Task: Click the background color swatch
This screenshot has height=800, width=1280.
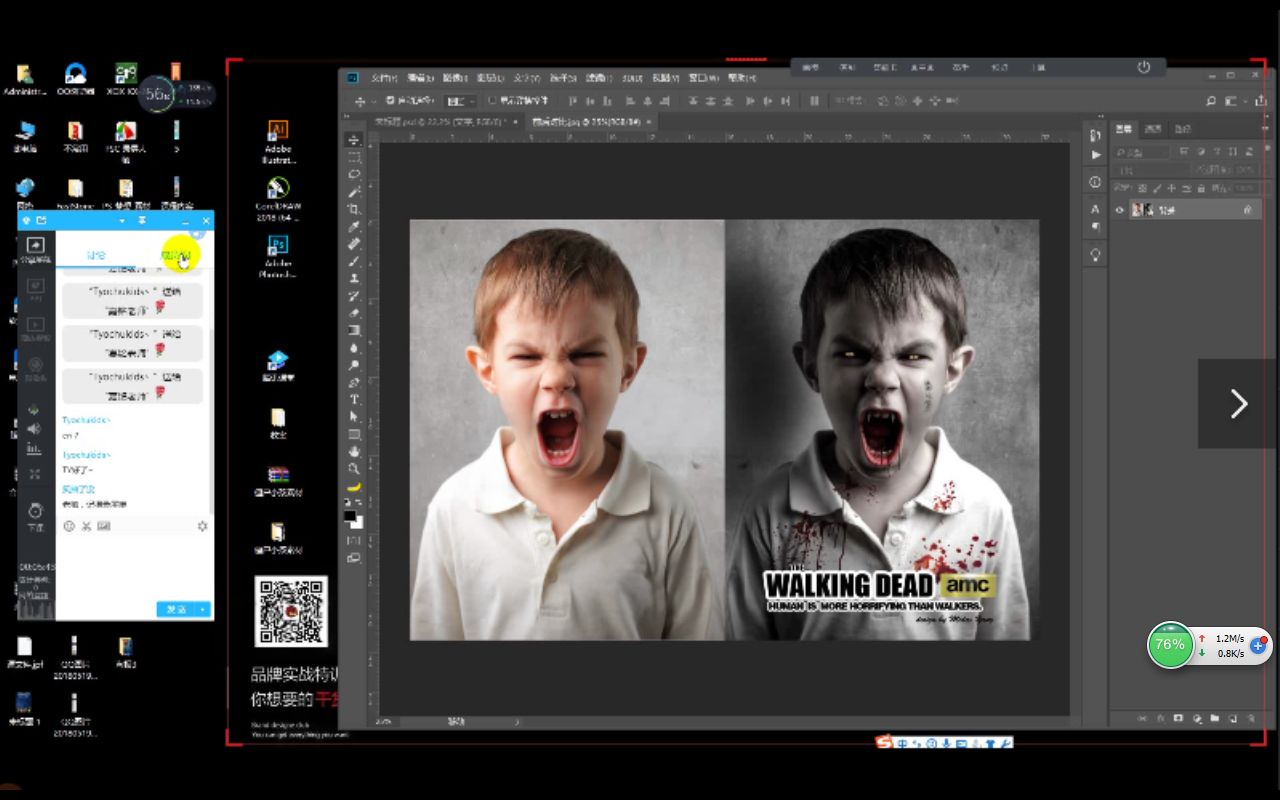Action: [358, 525]
